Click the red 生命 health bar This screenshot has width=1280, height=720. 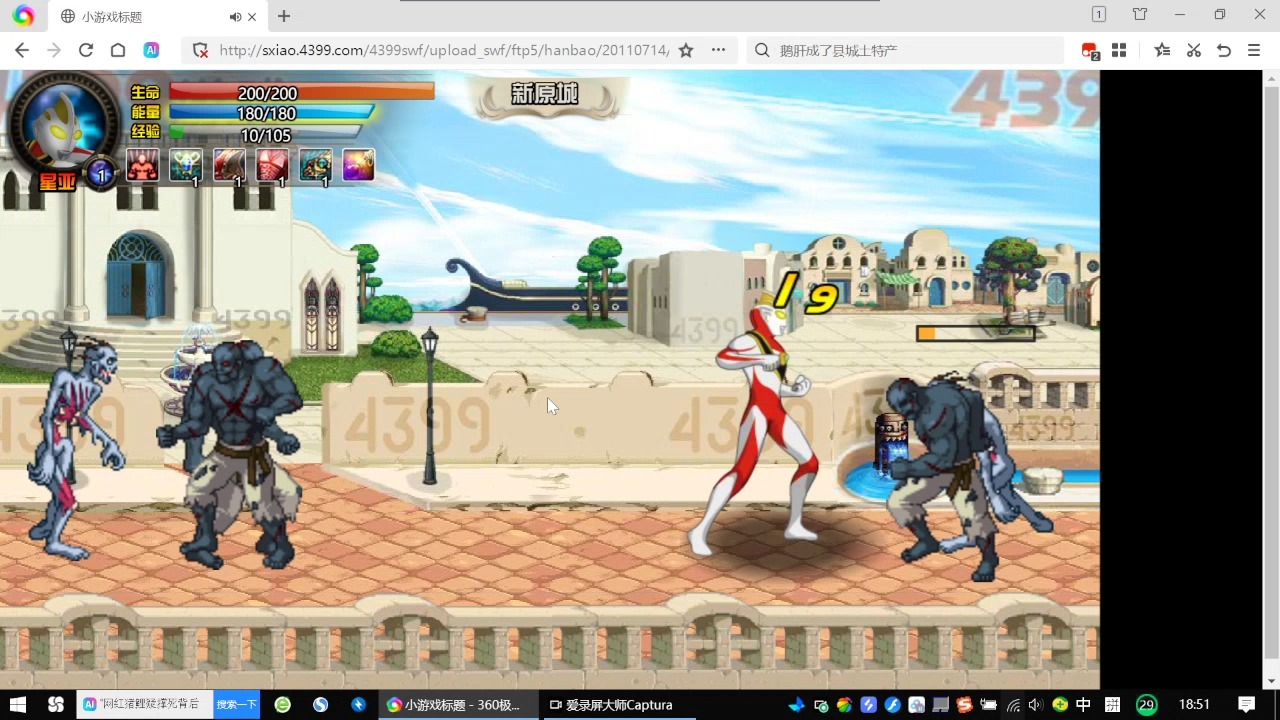301,92
